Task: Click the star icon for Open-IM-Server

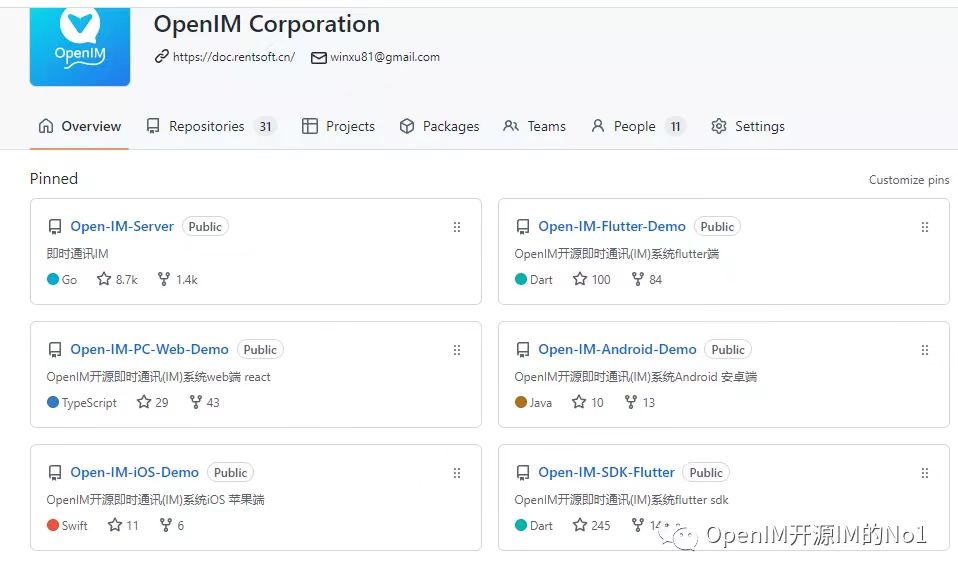Action: click(x=104, y=280)
